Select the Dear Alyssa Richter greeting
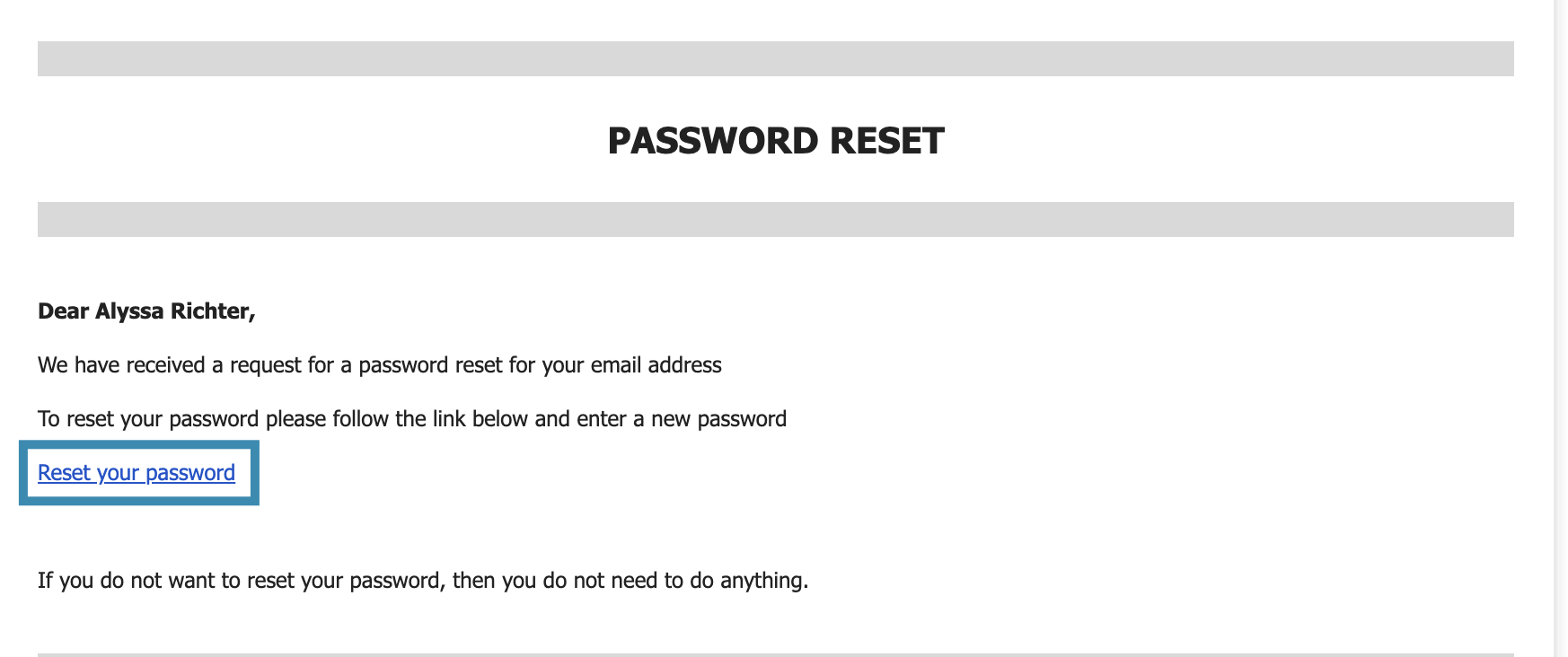The image size is (1568, 657). click(146, 311)
